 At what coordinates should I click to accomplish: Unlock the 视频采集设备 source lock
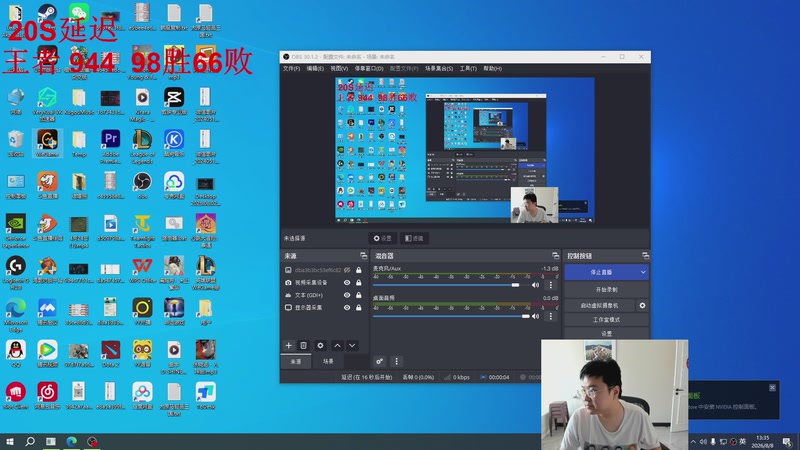[359, 282]
